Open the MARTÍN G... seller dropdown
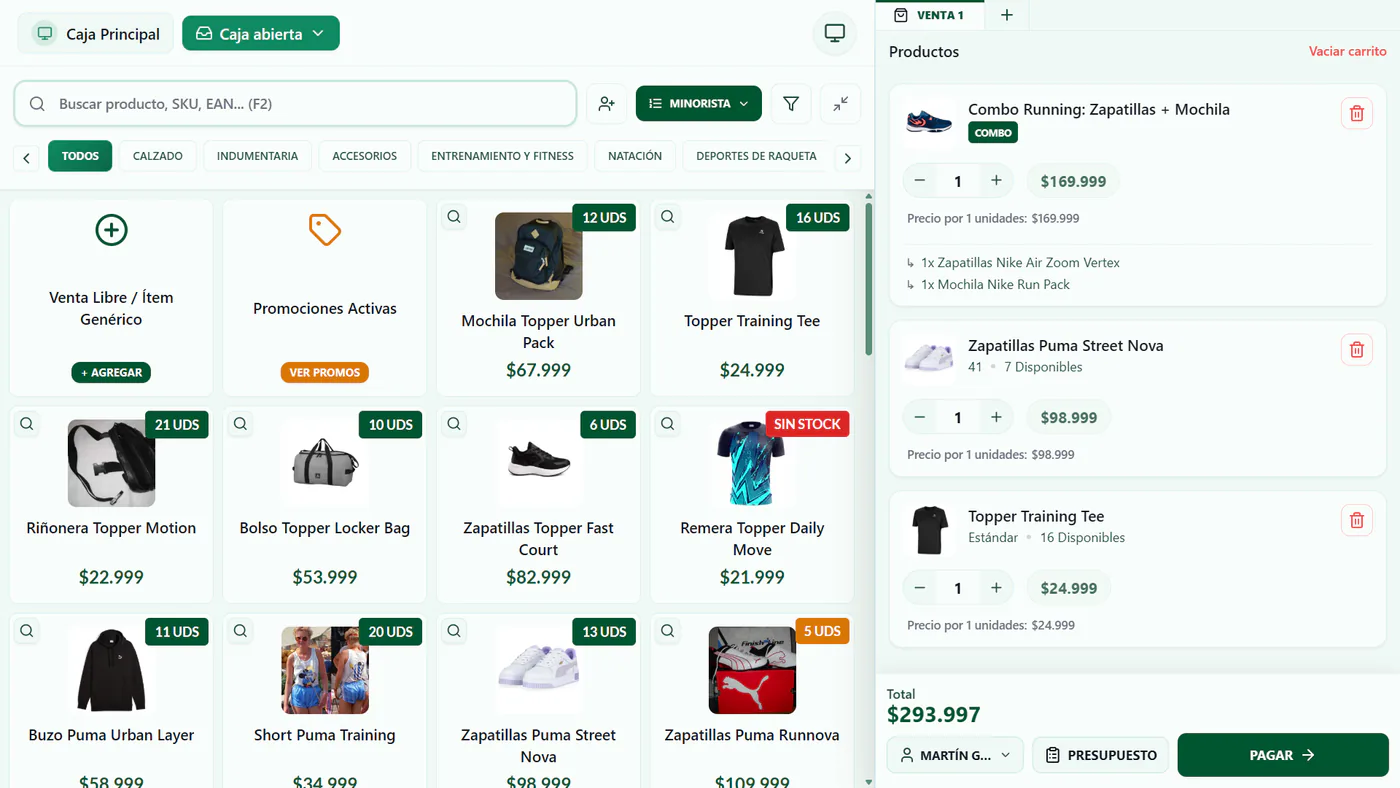The height and width of the screenshot is (788, 1400). (955, 755)
